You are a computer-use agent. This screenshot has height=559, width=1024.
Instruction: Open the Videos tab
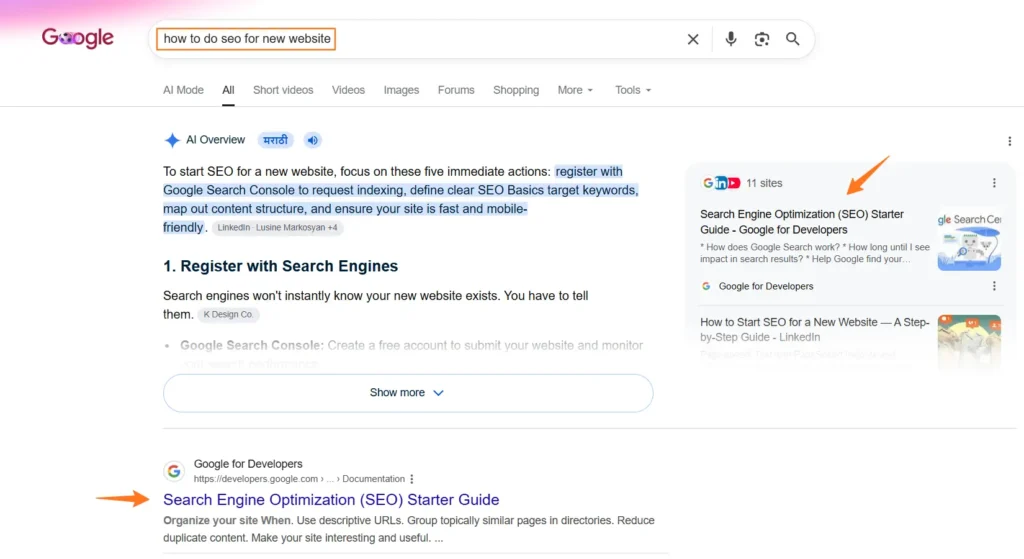click(x=348, y=90)
